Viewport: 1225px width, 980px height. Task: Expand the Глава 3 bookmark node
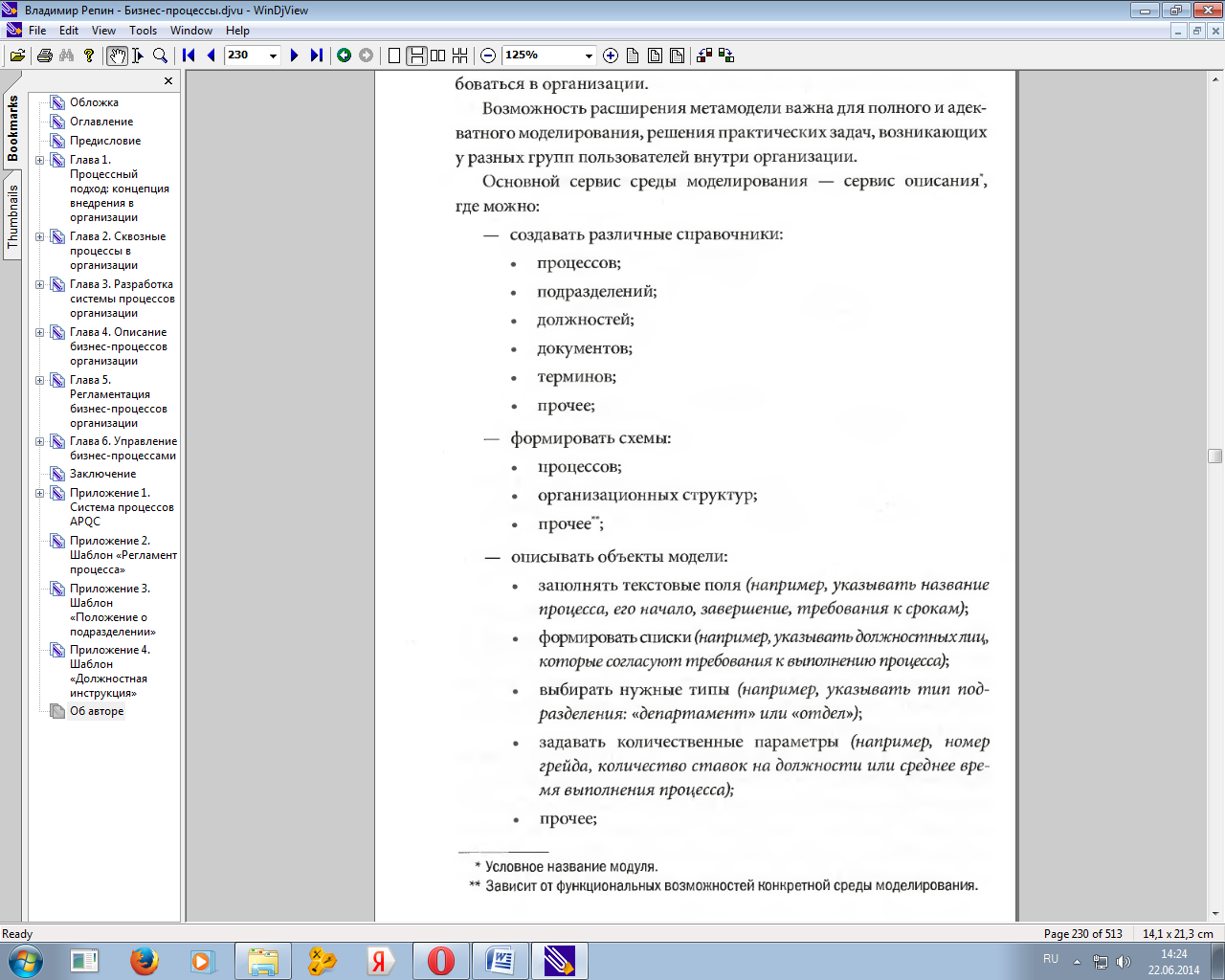click(x=40, y=284)
